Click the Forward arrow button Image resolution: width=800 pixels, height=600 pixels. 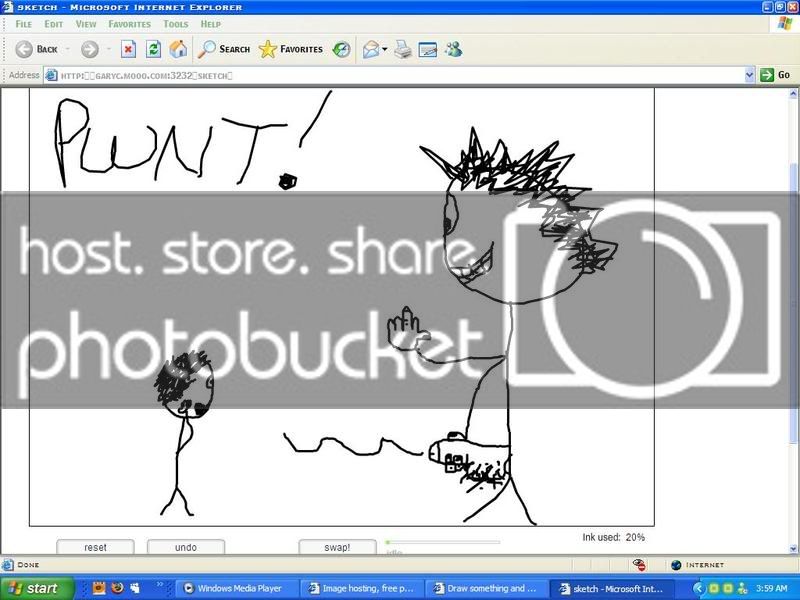(90, 49)
